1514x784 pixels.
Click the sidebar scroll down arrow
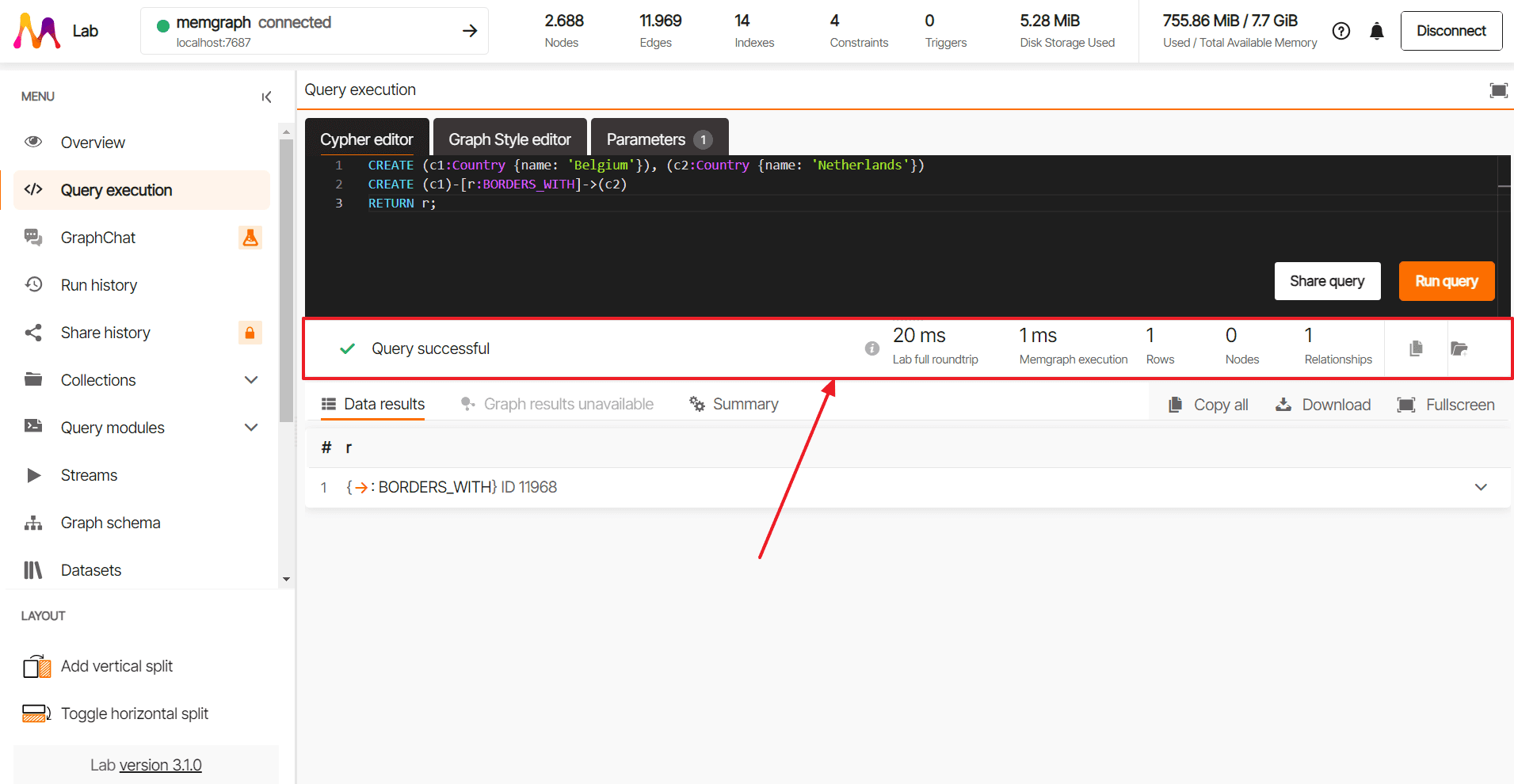tap(286, 580)
